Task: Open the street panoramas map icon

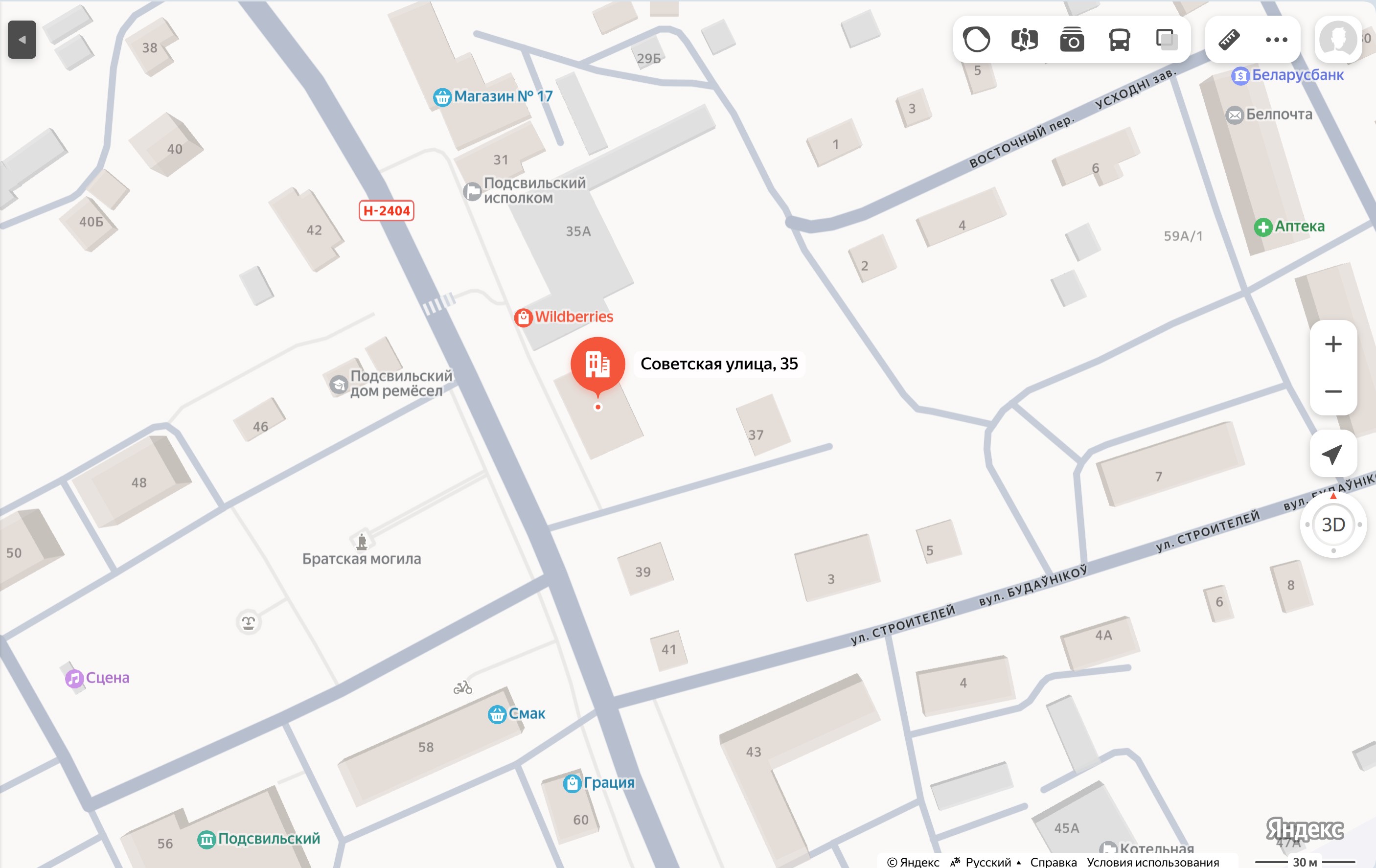Action: click(x=1024, y=40)
